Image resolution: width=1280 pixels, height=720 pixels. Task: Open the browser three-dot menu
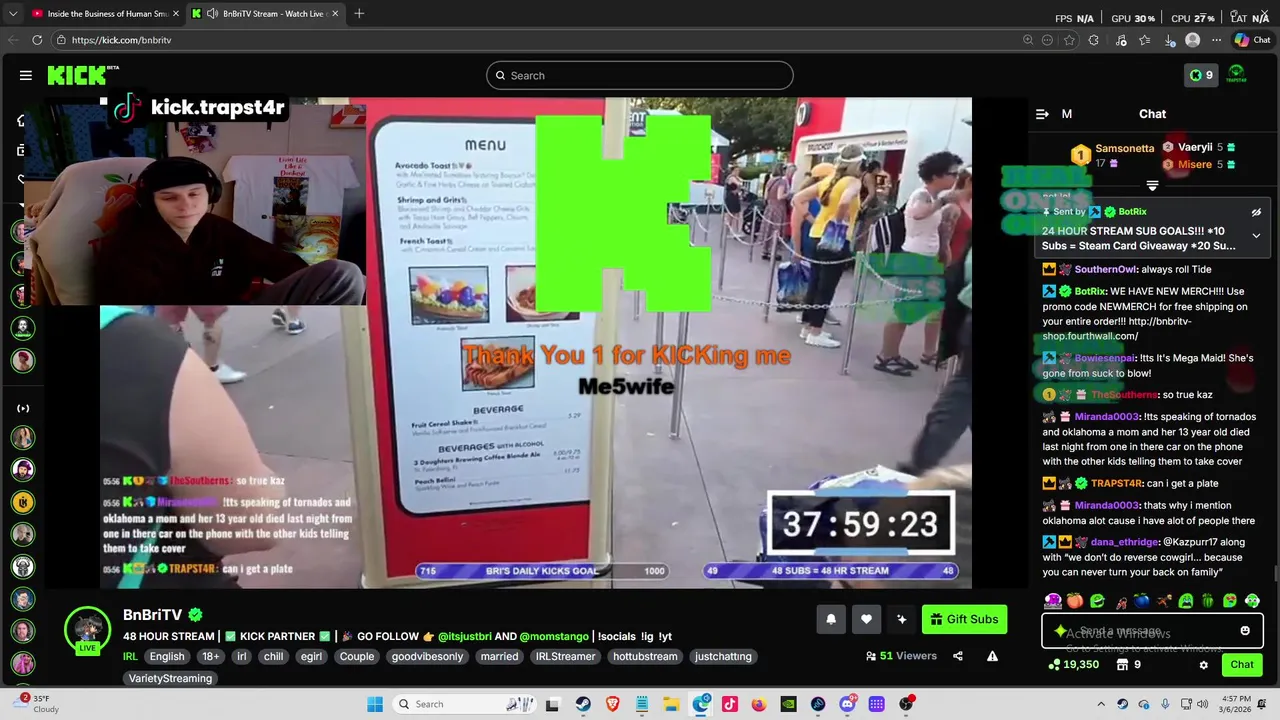pyautogui.click(x=1216, y=40)
